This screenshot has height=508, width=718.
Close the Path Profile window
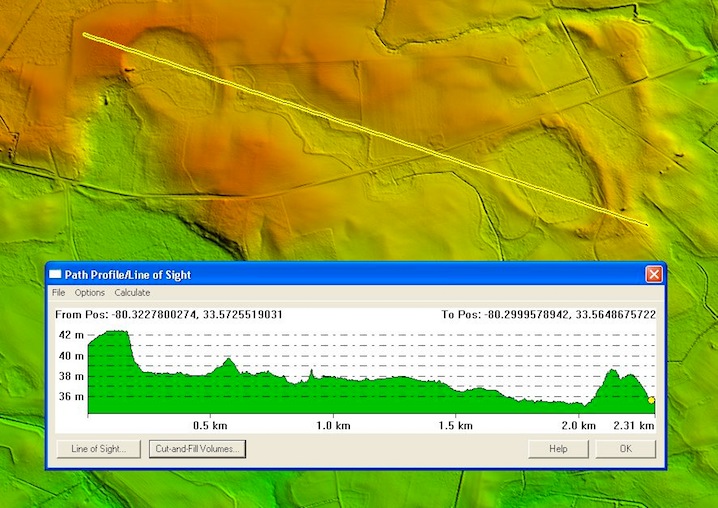click(653, 274)
